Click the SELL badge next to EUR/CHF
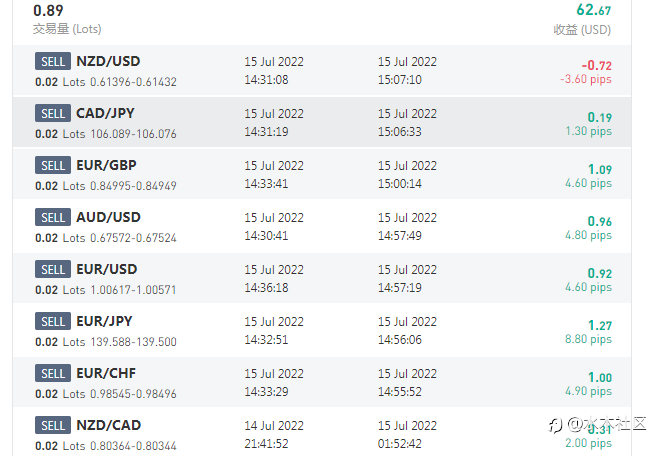The width and height of the screenshot is (655, 456). click(x=52, y=373)
